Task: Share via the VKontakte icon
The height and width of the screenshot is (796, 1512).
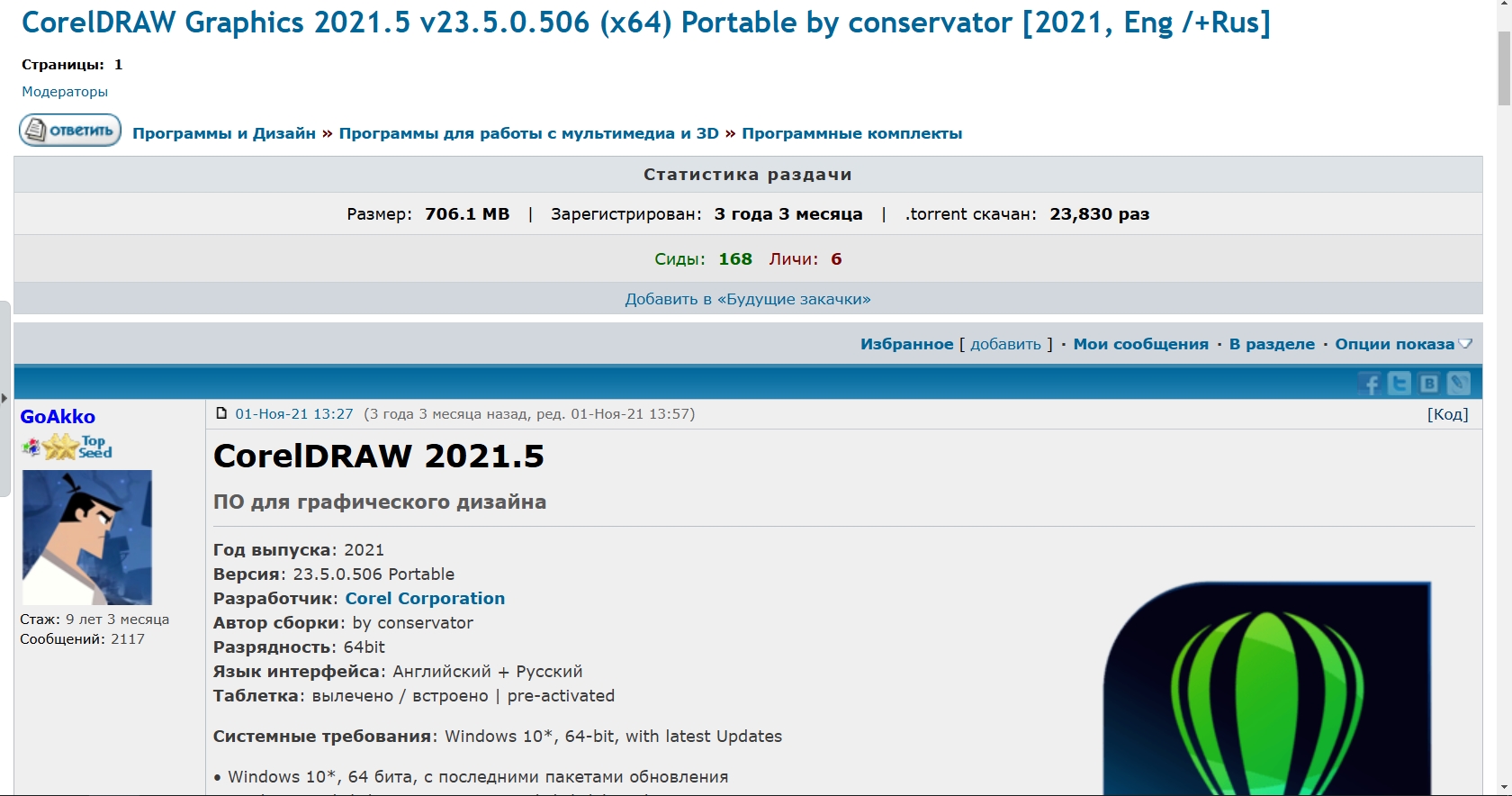Action: [1429, 384]
